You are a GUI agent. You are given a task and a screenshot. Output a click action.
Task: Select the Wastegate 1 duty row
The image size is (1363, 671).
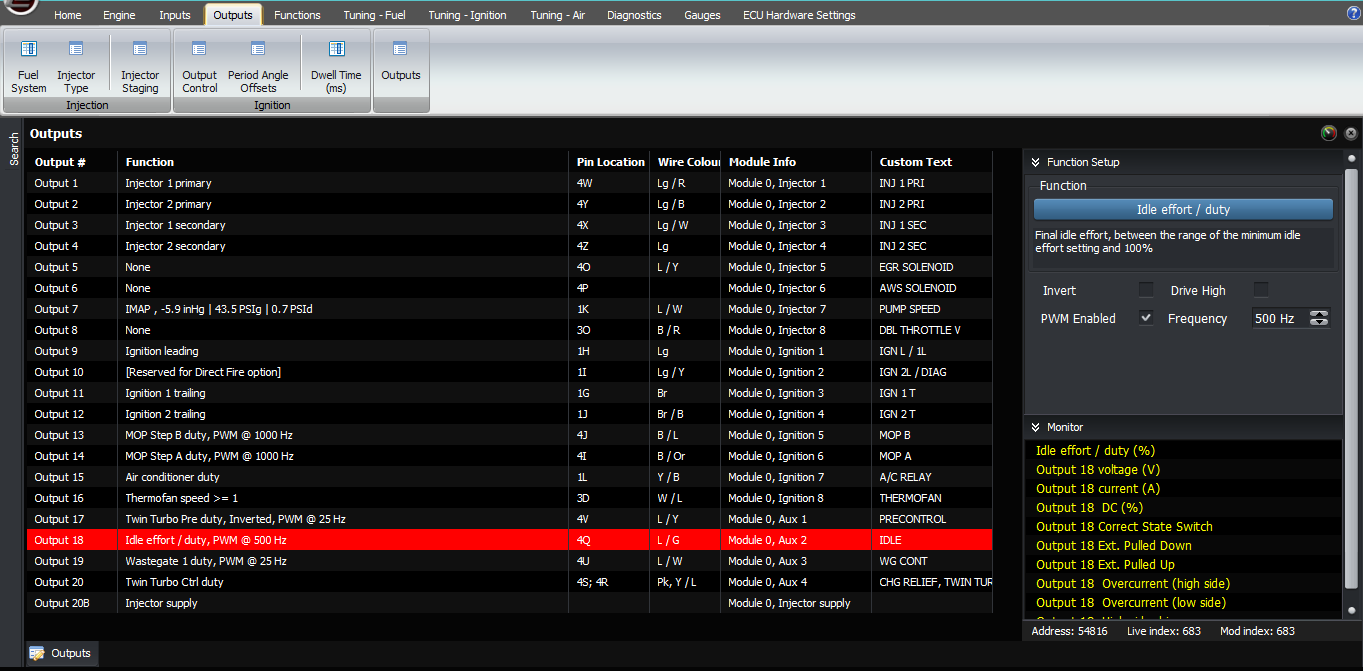(x=510, y=561)
